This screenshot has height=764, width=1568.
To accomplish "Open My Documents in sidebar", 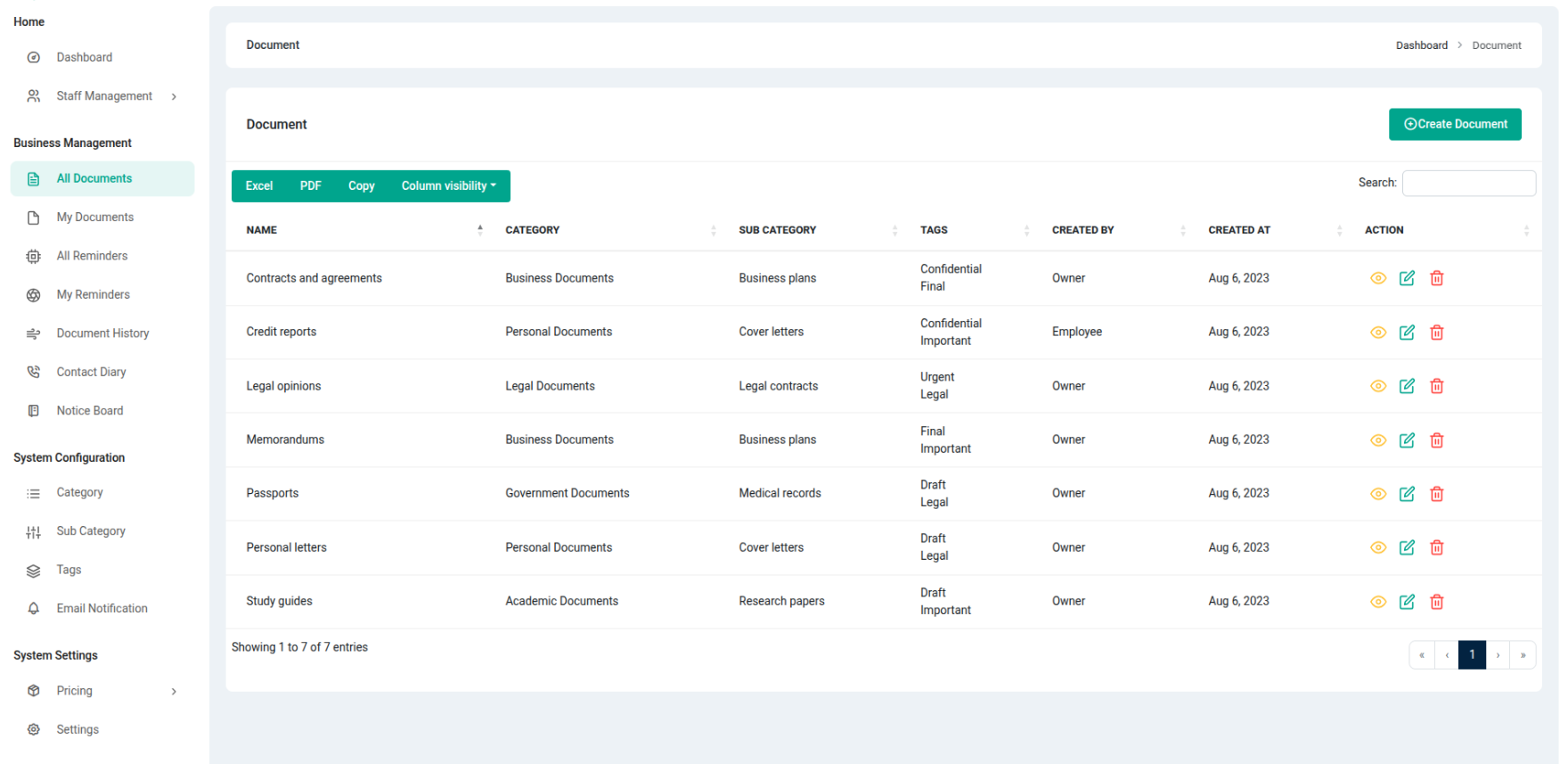I will 94,218.
